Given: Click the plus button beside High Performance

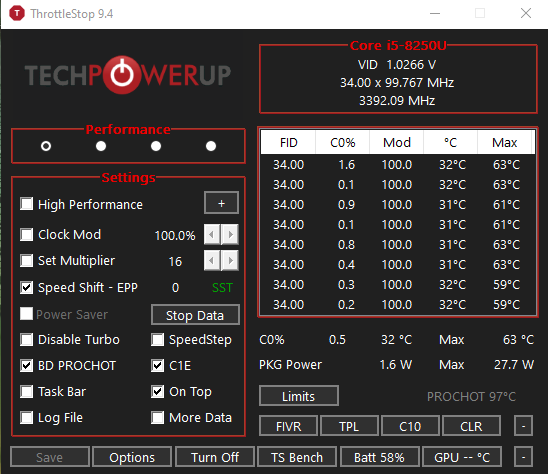Looking at the screenshot, I should [221, 203].
